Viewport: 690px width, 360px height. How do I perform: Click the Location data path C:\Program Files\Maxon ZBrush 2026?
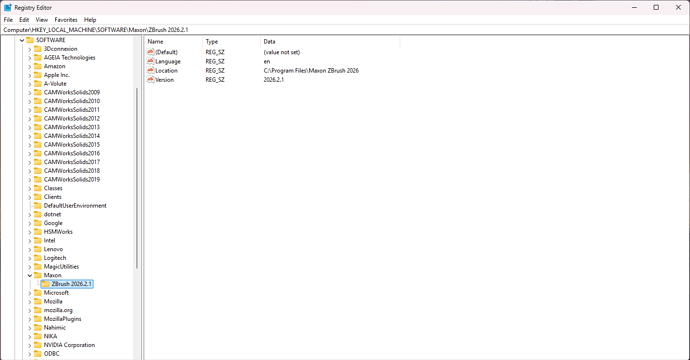click(x=311, y=70)
